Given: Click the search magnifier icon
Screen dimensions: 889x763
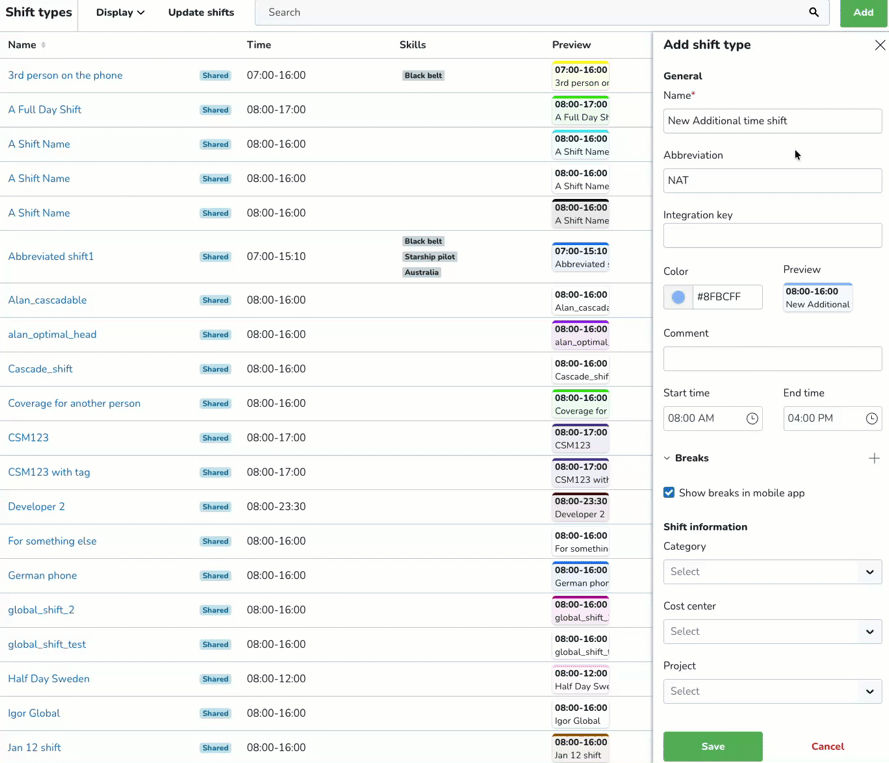Looking at the screenshot, I should [x=814, y=12].
